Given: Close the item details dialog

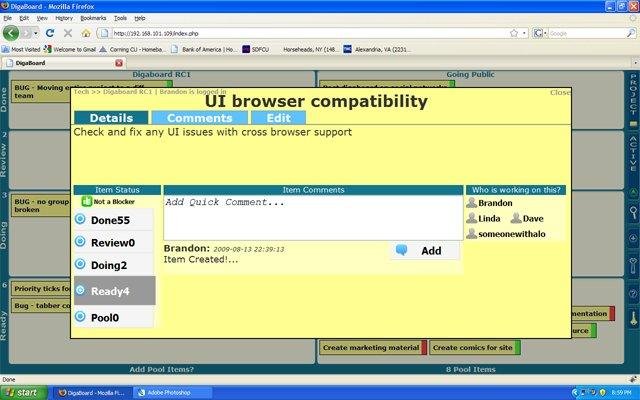Looking at the screenshot, I should (560, 93).
